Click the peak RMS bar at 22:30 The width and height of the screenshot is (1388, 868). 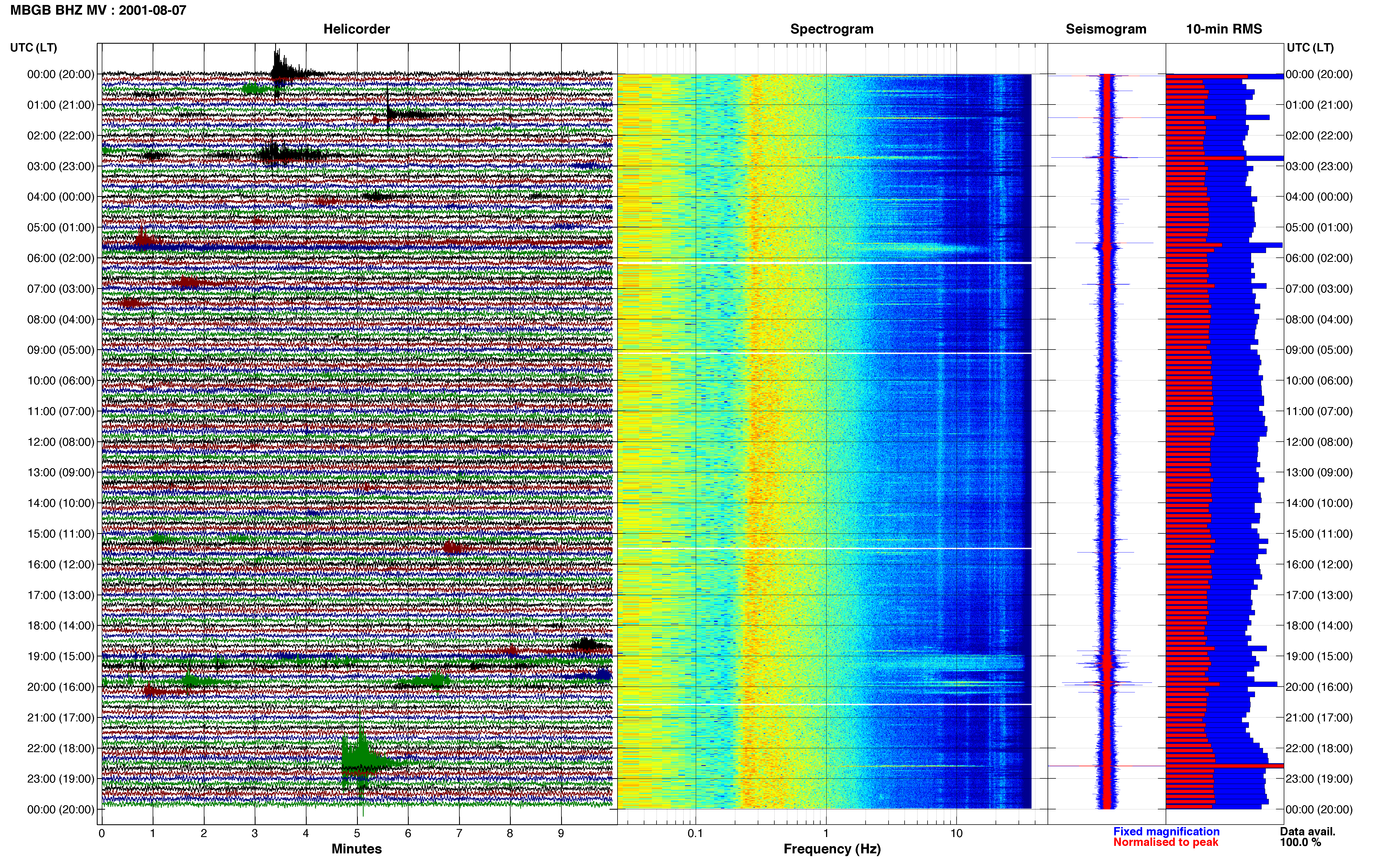point(1224,766)
